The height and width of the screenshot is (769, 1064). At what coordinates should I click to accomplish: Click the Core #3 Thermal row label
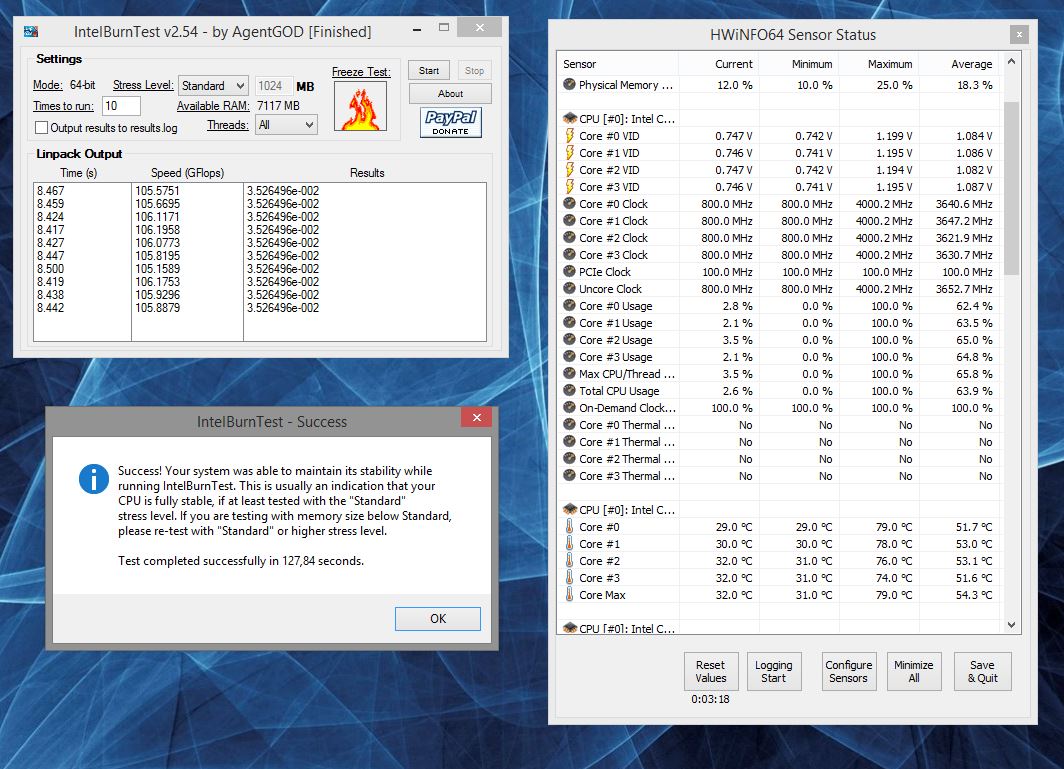[626, 476]
